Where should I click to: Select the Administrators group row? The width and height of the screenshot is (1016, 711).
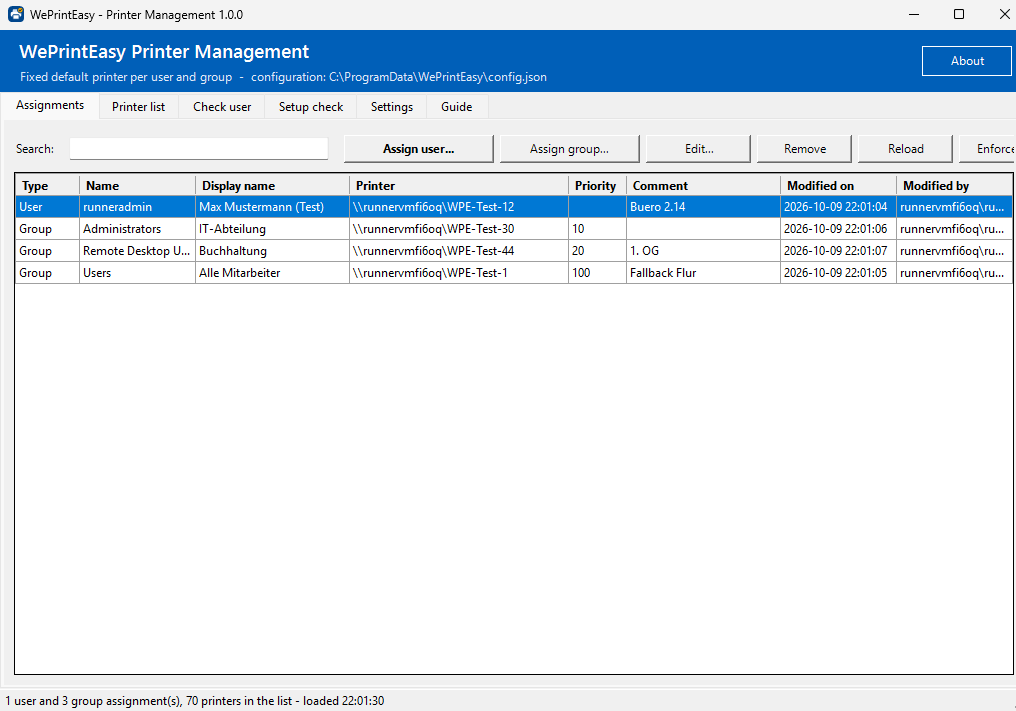[513, 229]
